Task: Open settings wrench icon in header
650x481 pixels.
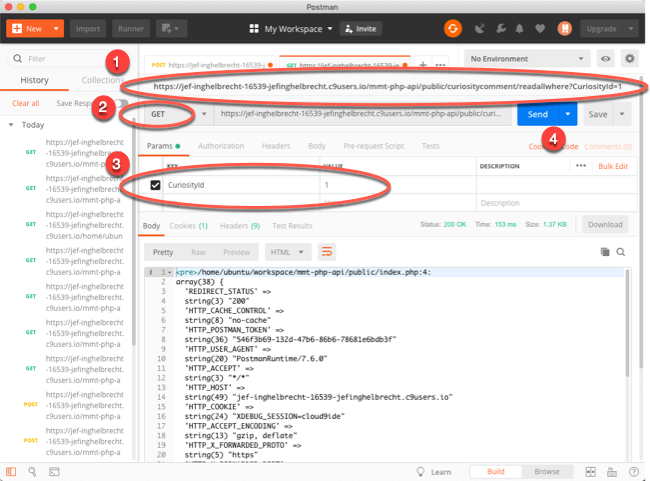Action: pos(501,29)
